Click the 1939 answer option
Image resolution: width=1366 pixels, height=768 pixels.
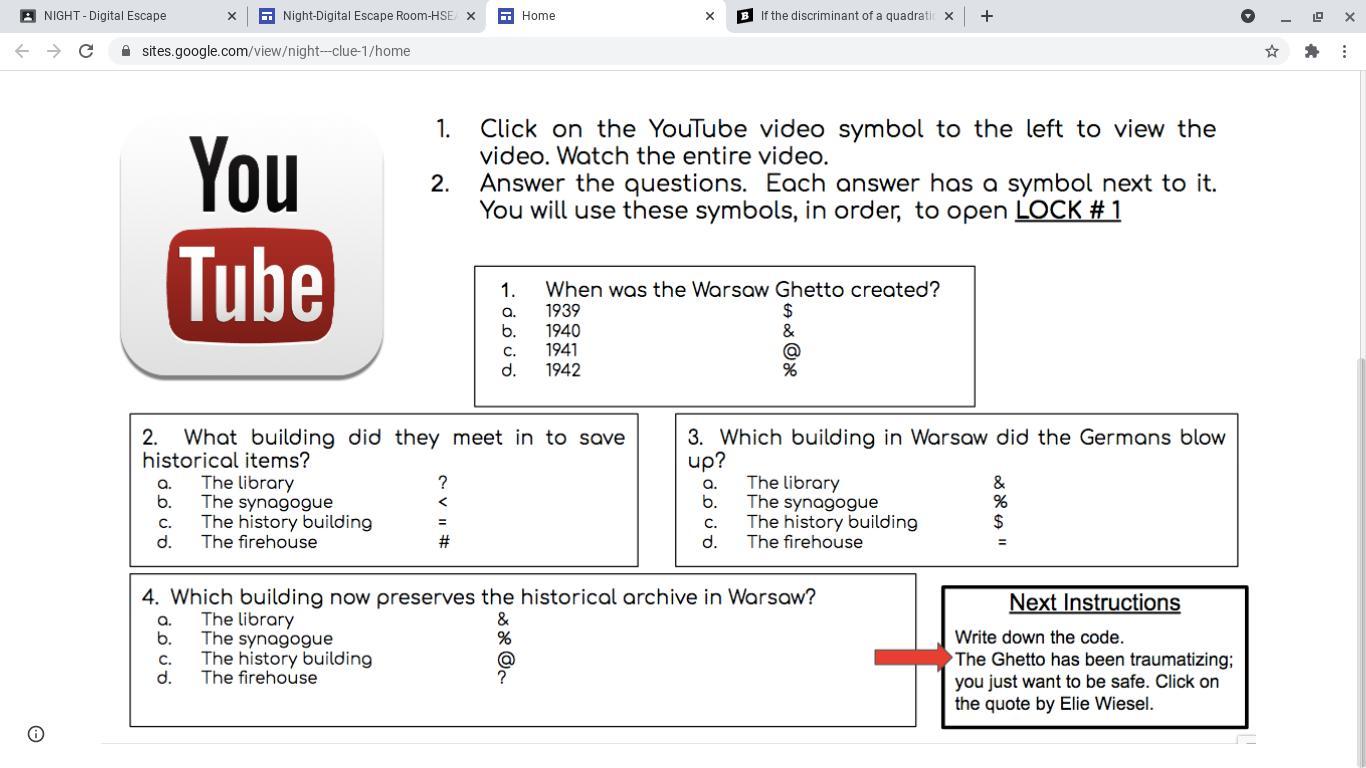pyautogui.click(x=563, y=311)
